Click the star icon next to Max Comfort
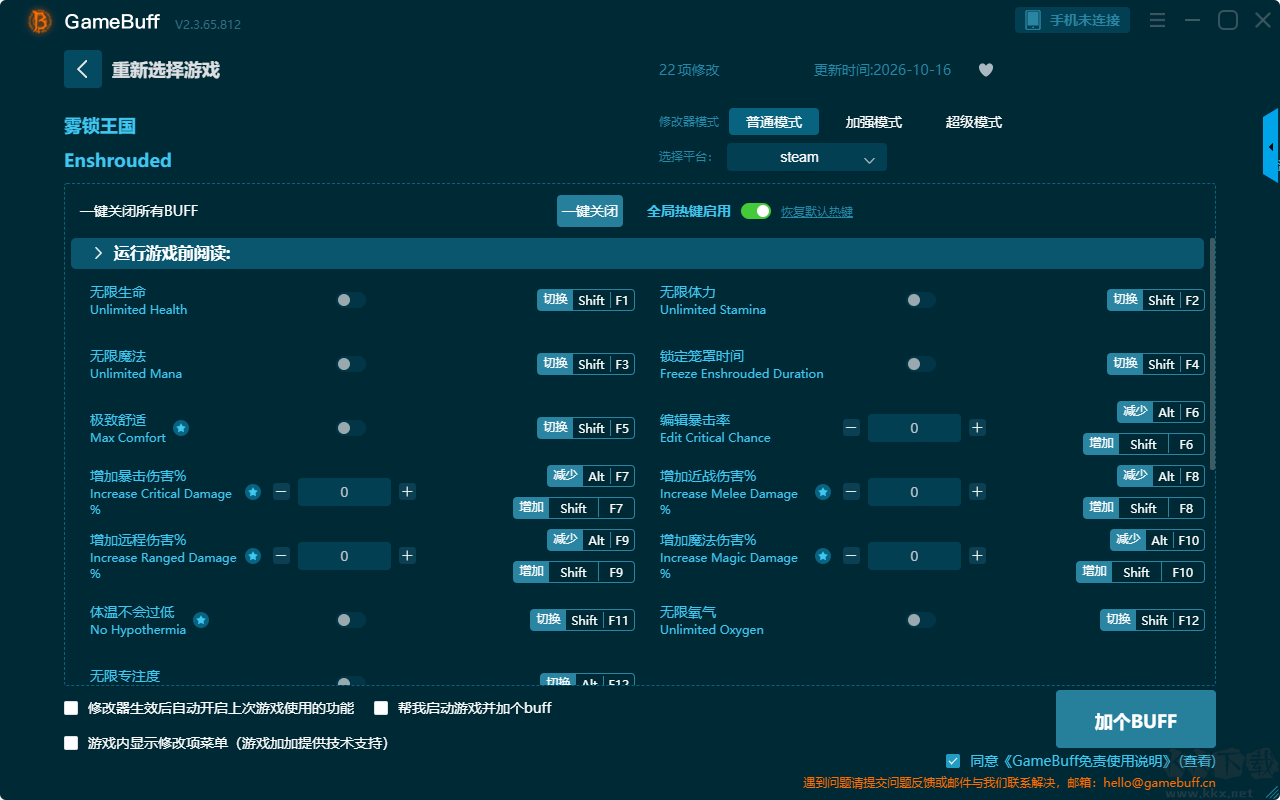Viewport: 1280px width, 800px height. (181, 428)
